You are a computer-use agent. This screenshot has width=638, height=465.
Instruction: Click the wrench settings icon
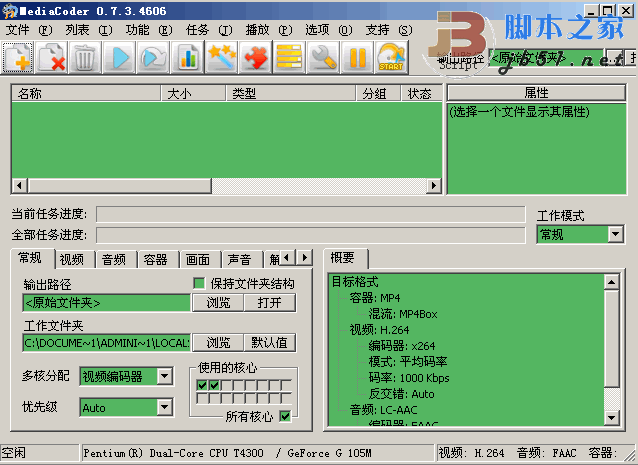tap(323, 57)
